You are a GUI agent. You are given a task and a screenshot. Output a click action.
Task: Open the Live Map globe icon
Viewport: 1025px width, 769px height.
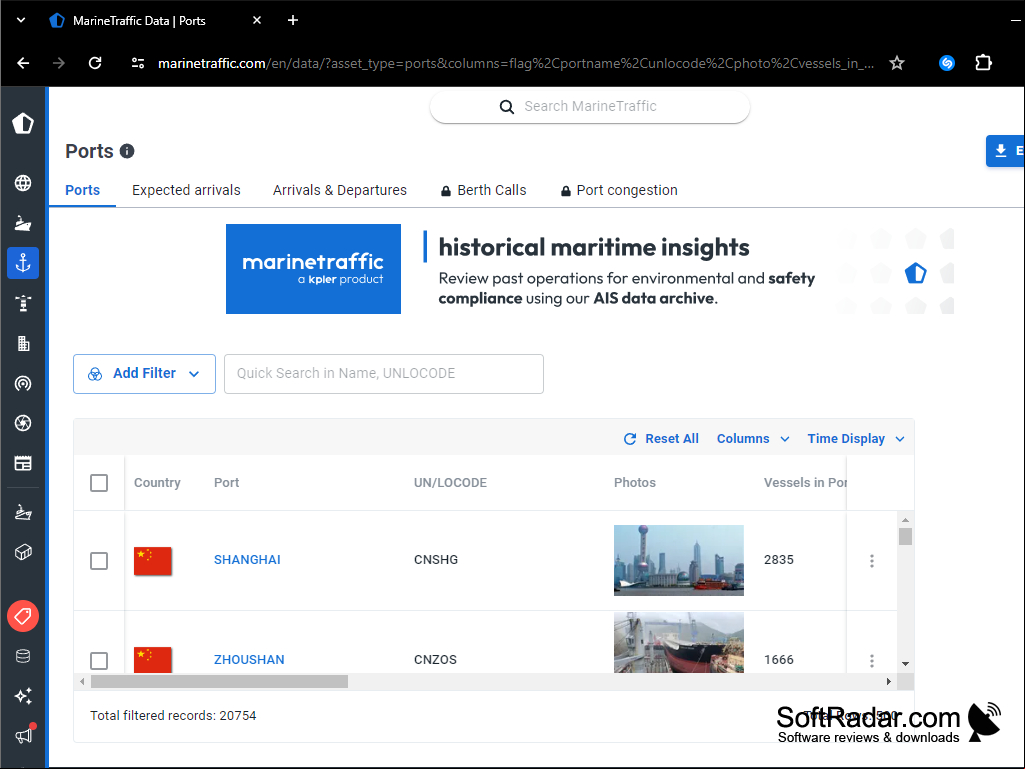click(23, 183)
